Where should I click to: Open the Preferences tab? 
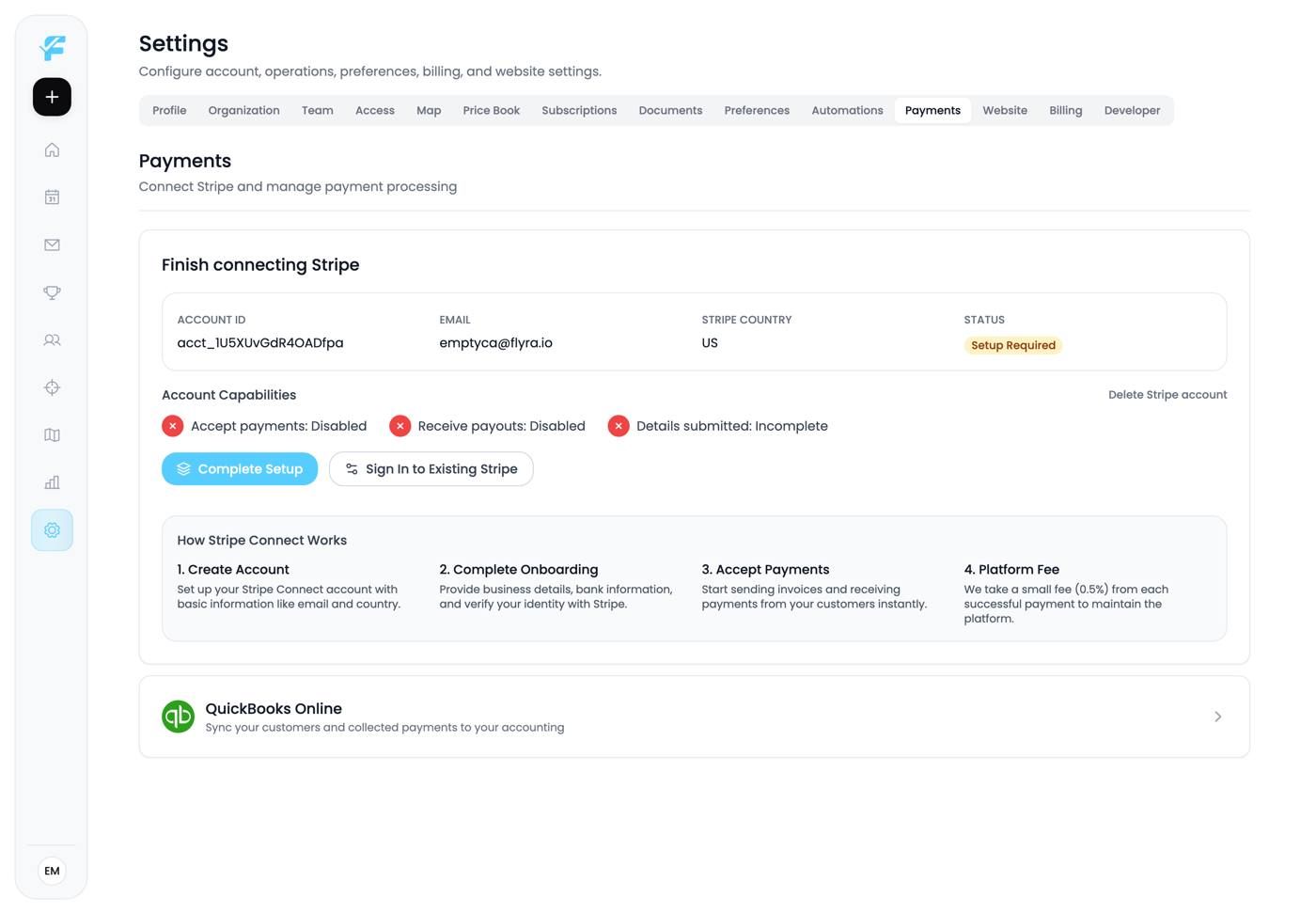pos(757,110)
